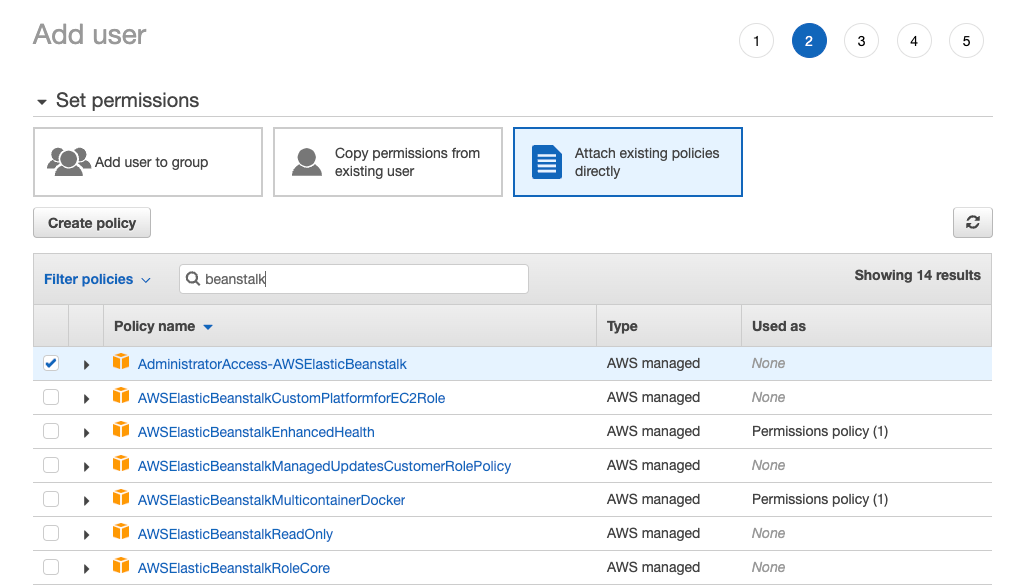This screenshot has width=1023, height=587.
Task: Expand AWSElasticBeanstalkManagedUpdatesCustomerRolePolicy row arrow
Action: pos(86,466)
